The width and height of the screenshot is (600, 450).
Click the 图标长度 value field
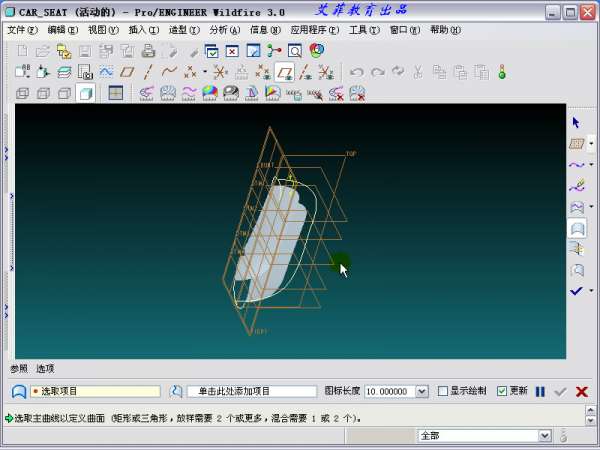(x=390, y=391)
